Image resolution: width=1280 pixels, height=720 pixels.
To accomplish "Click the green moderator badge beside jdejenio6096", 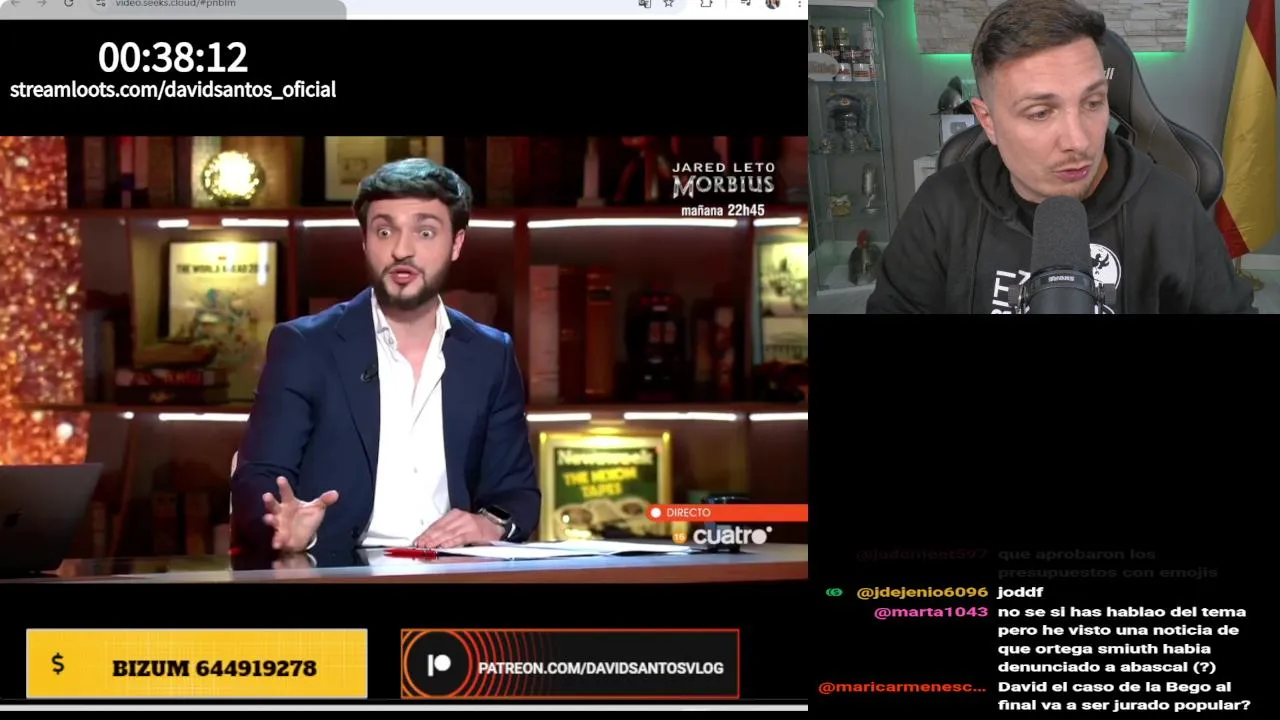I will [834, 592].
